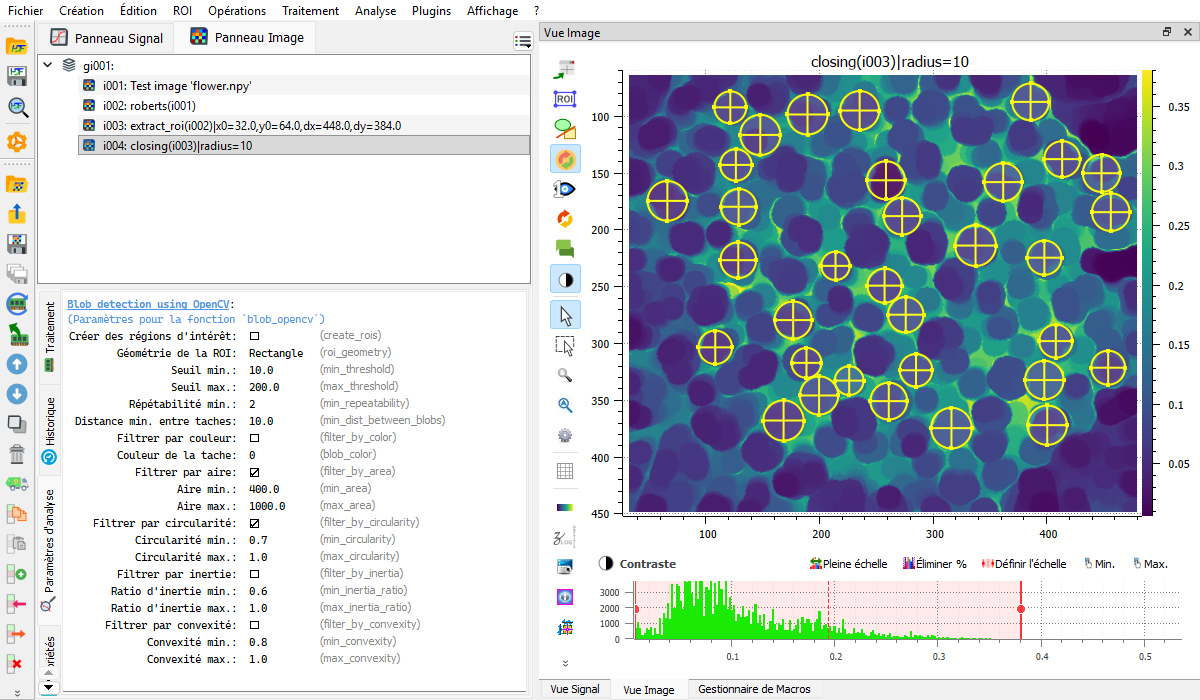Screen dimensions: 1200x700
Task: Duplicate object with overlapping squares icon
Action: point(16,424)
